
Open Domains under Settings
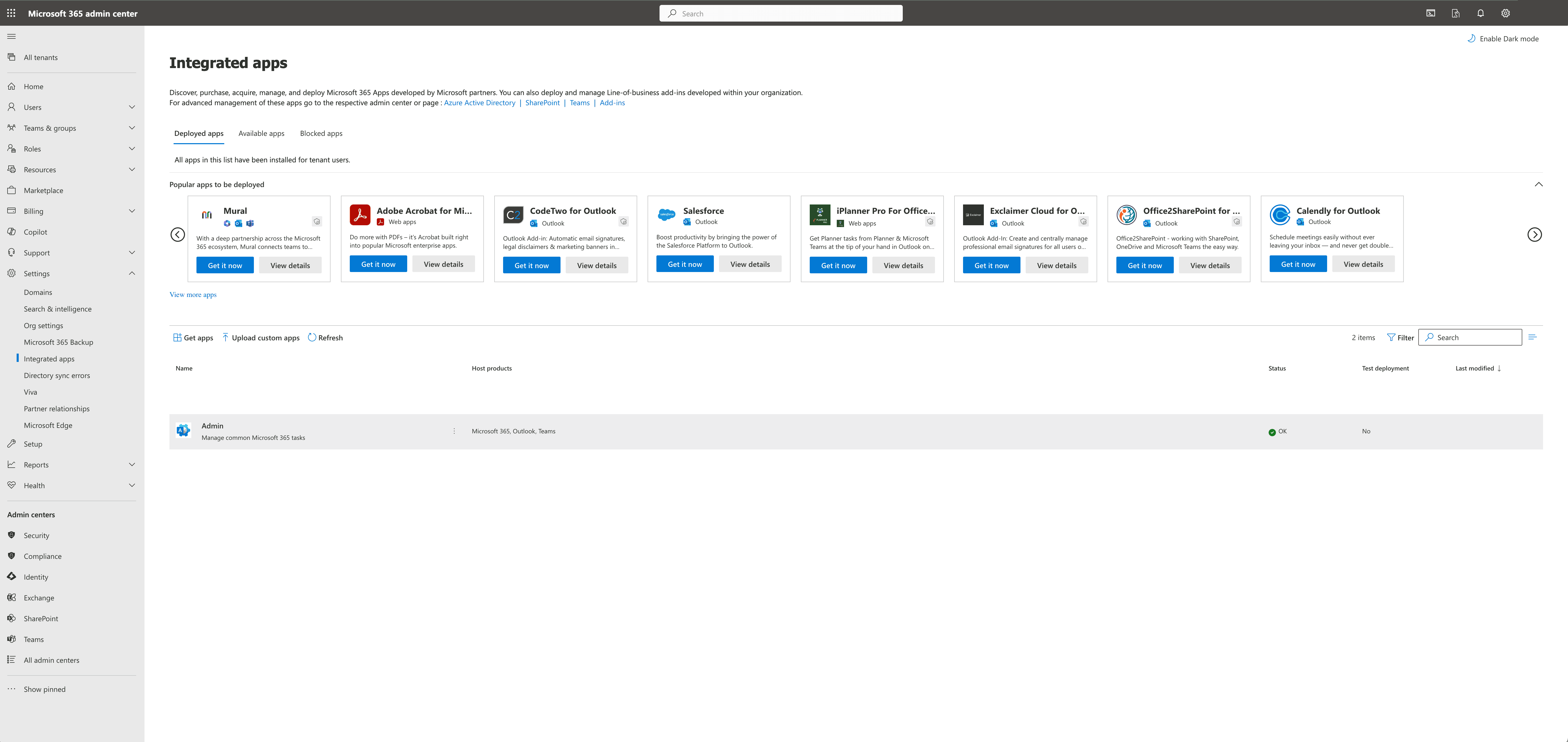point(38,292)
